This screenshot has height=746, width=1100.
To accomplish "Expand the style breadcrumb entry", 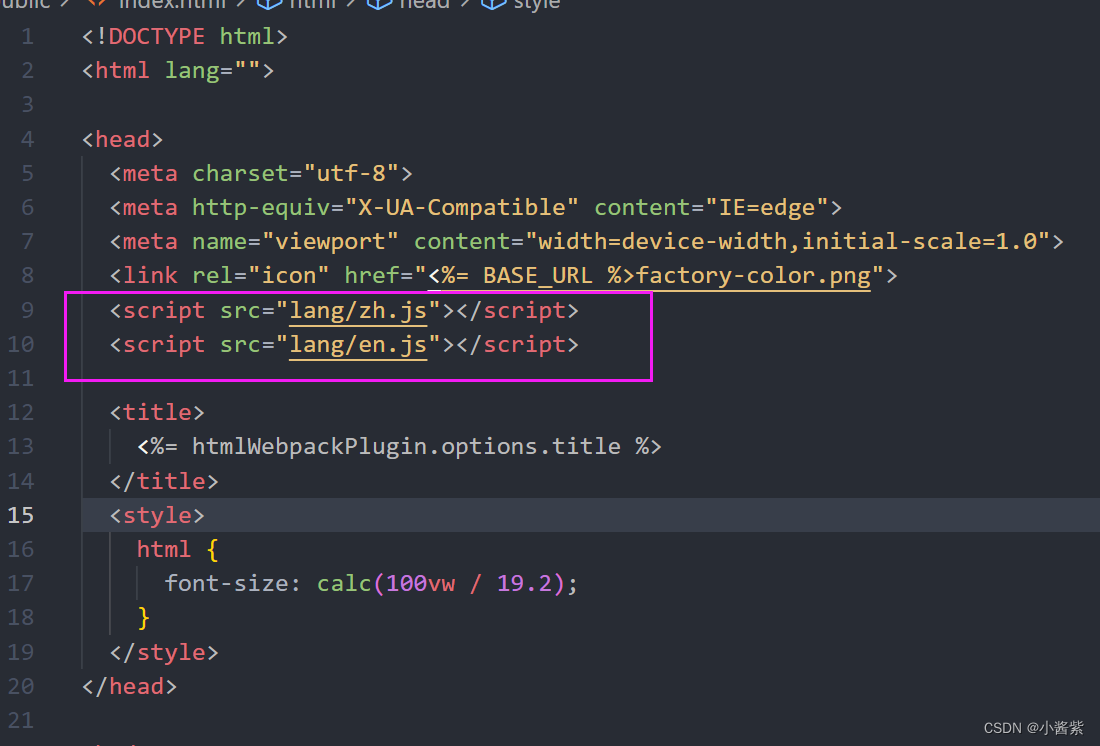I will 537,5.
